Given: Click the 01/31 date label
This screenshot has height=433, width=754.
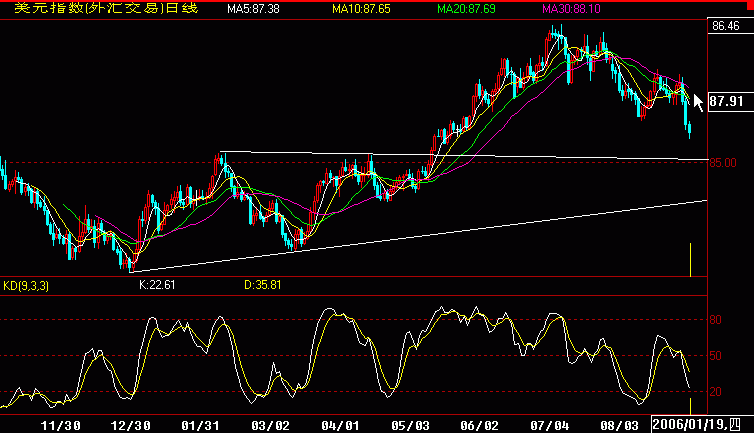Looking at the screenshot, I should pos(201,426).
